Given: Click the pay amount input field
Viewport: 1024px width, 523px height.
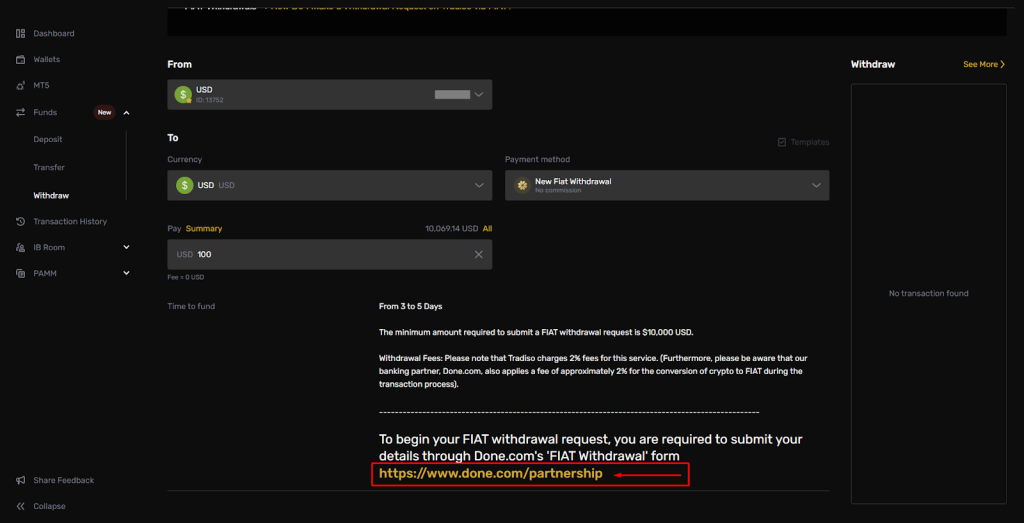Looking at the screenshot, I should coord(320,255).
